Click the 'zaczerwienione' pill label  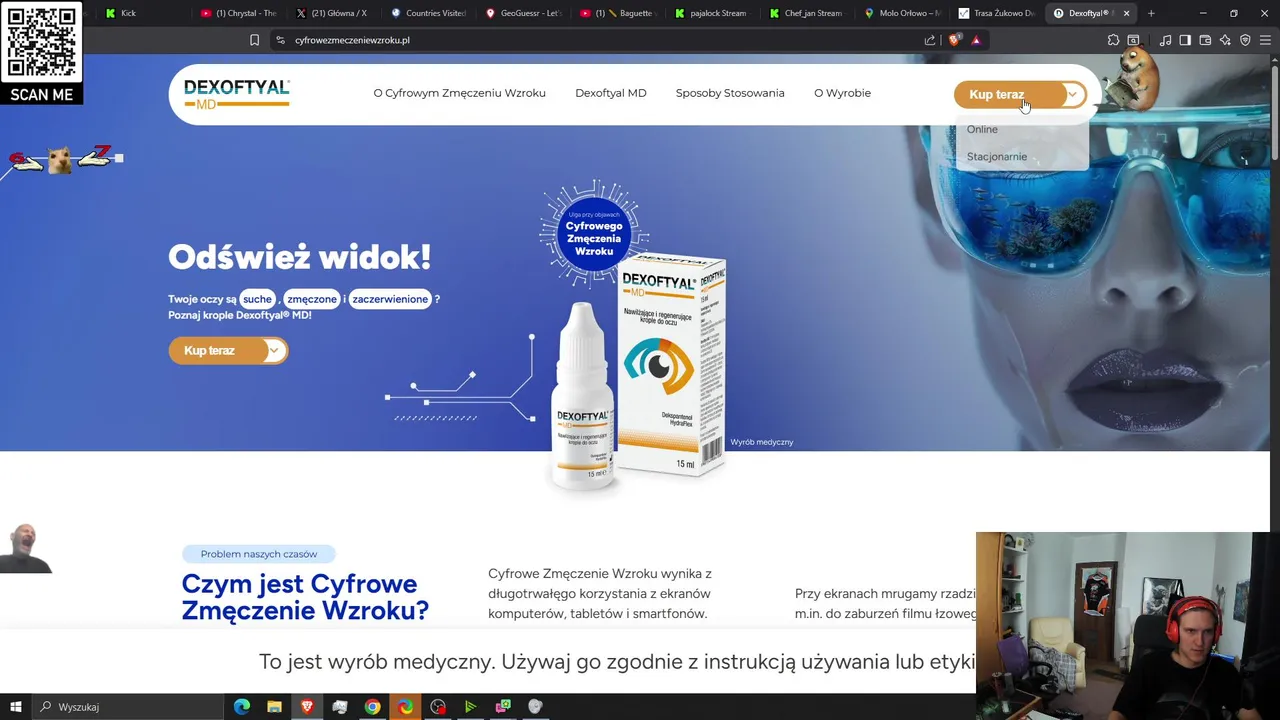pos(390,299)
